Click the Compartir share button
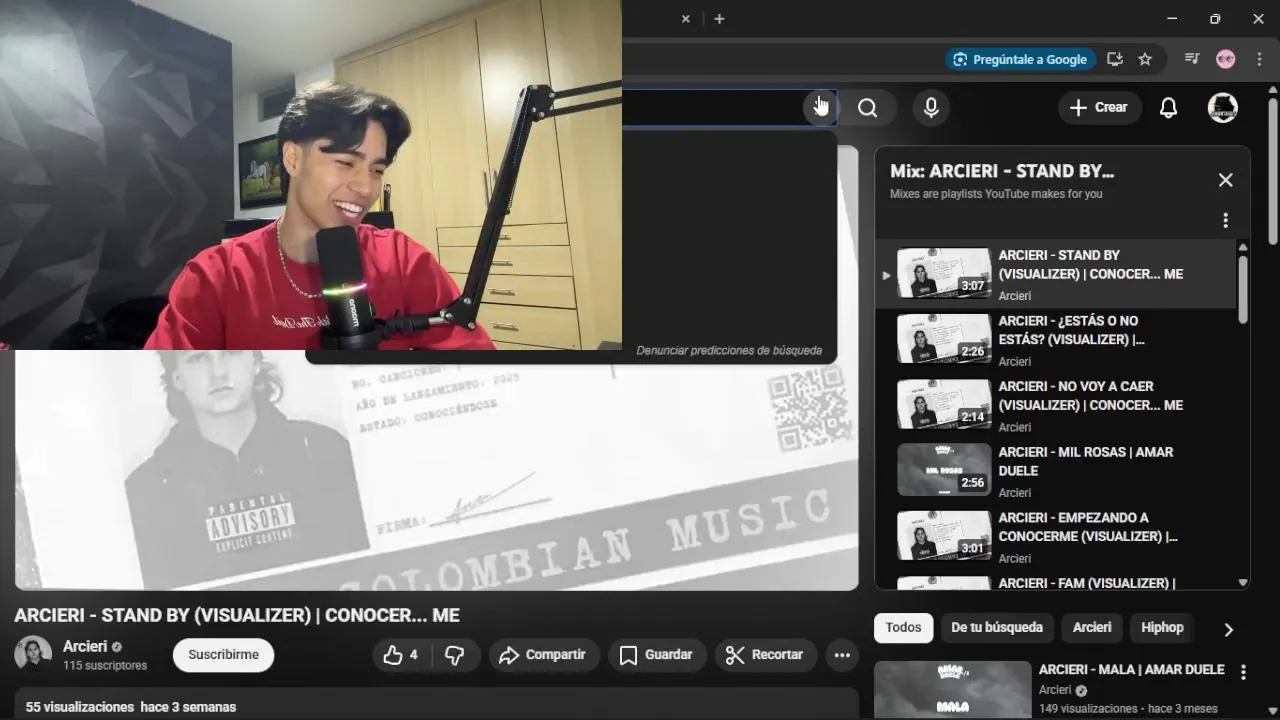The height and width of the screenshot is (720, 1280). (x=543, y=655)
